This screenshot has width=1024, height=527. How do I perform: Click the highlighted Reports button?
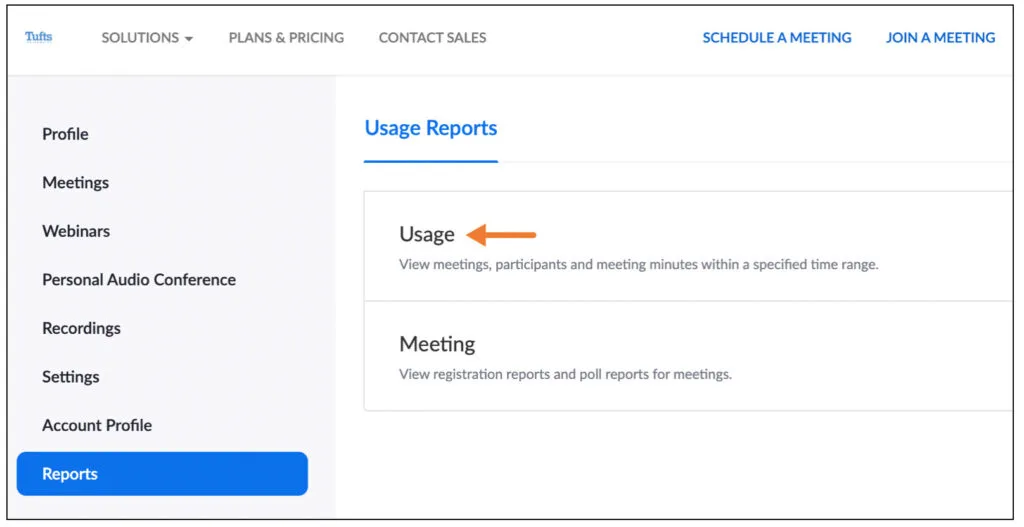point(162,474)
